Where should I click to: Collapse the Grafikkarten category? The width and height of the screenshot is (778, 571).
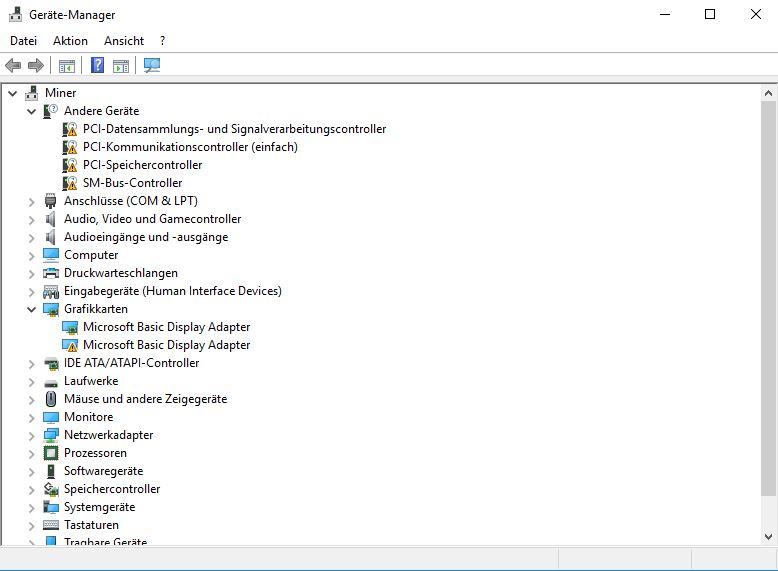[32, 310]
